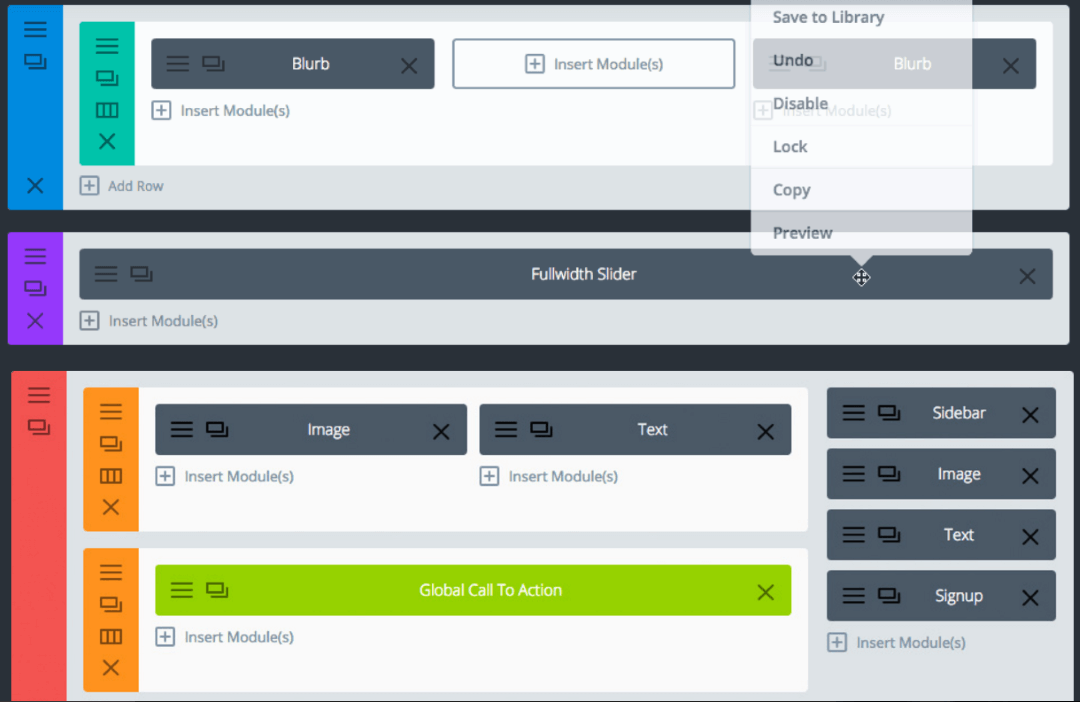1080x702 pixels.
Task: Open the Fullwidth Slider module settings
Action: (106, 273)
